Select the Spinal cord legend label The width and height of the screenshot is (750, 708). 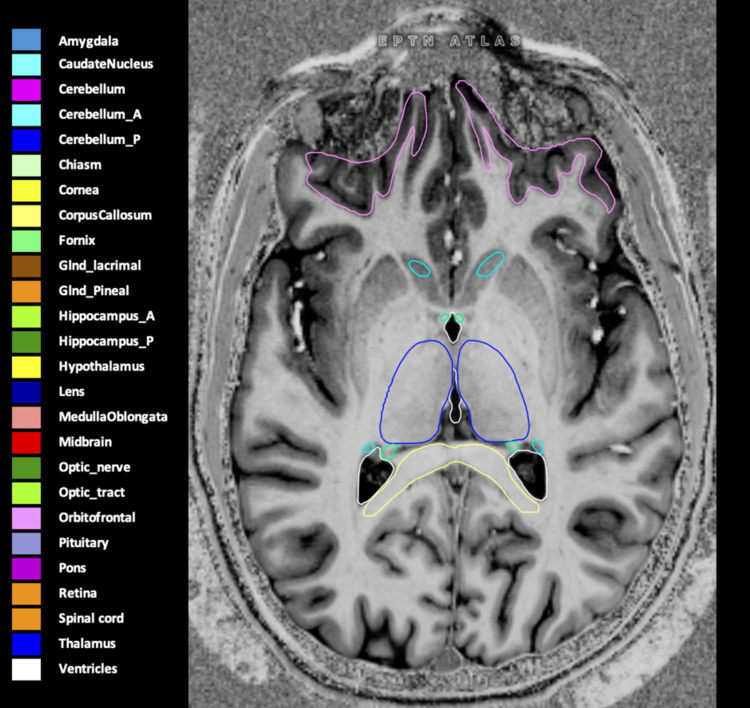tap(91, 619)
